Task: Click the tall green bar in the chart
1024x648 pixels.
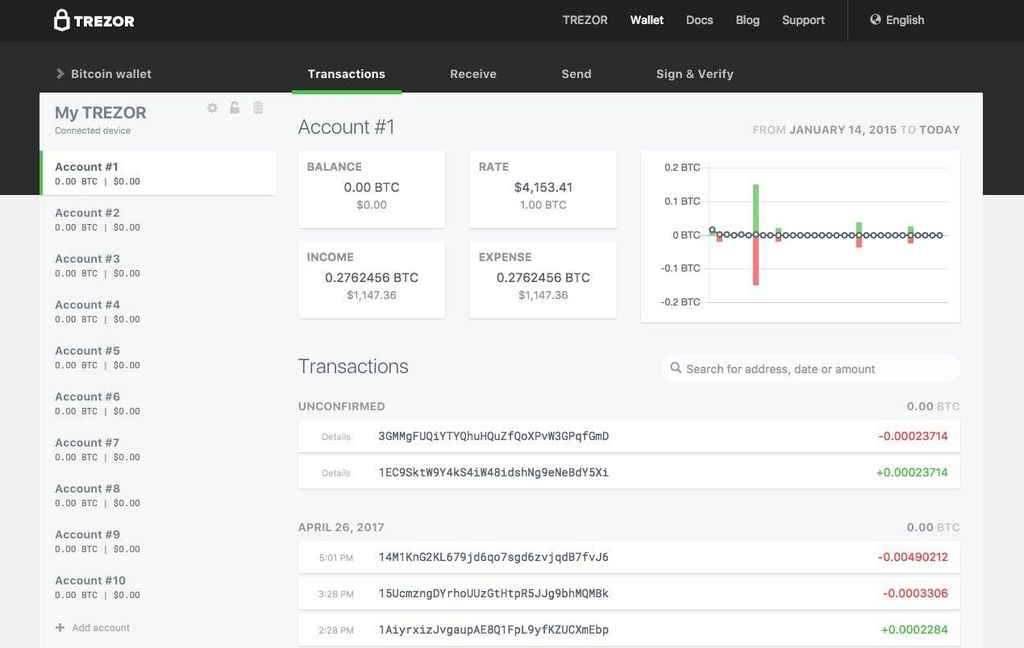Action: tap(756, 209)
